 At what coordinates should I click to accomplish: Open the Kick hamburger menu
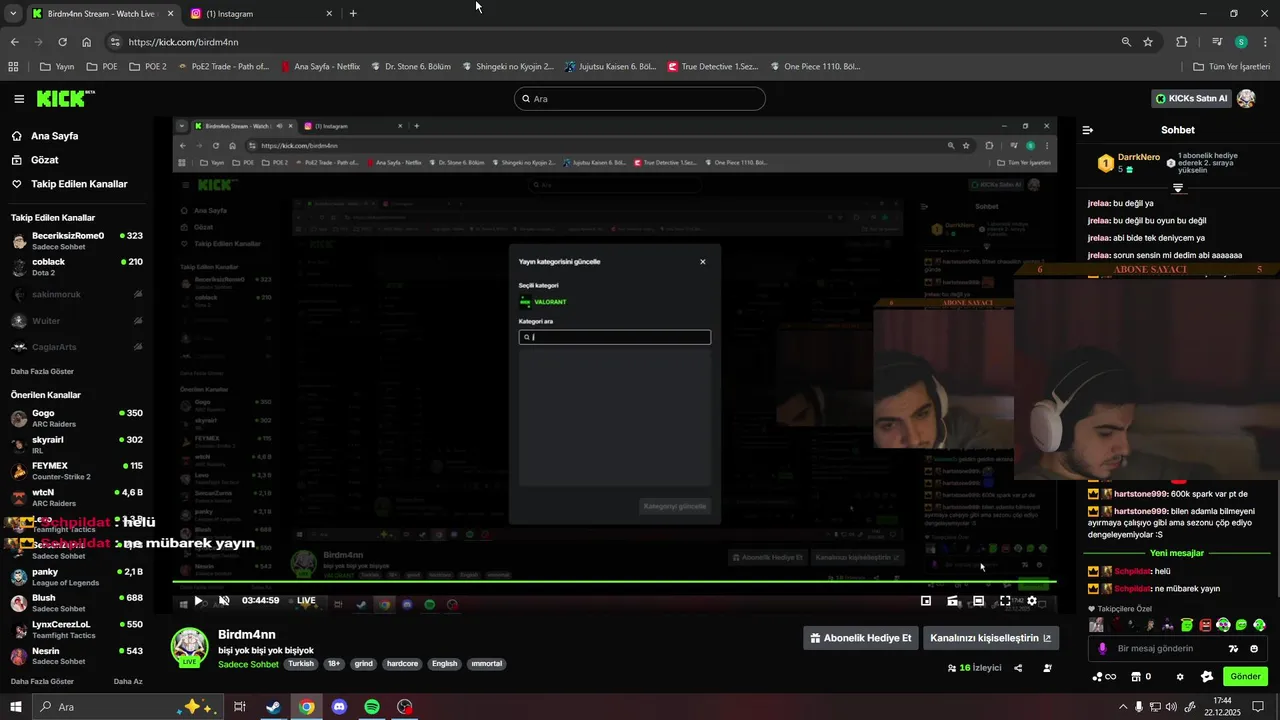coord(19,99)
